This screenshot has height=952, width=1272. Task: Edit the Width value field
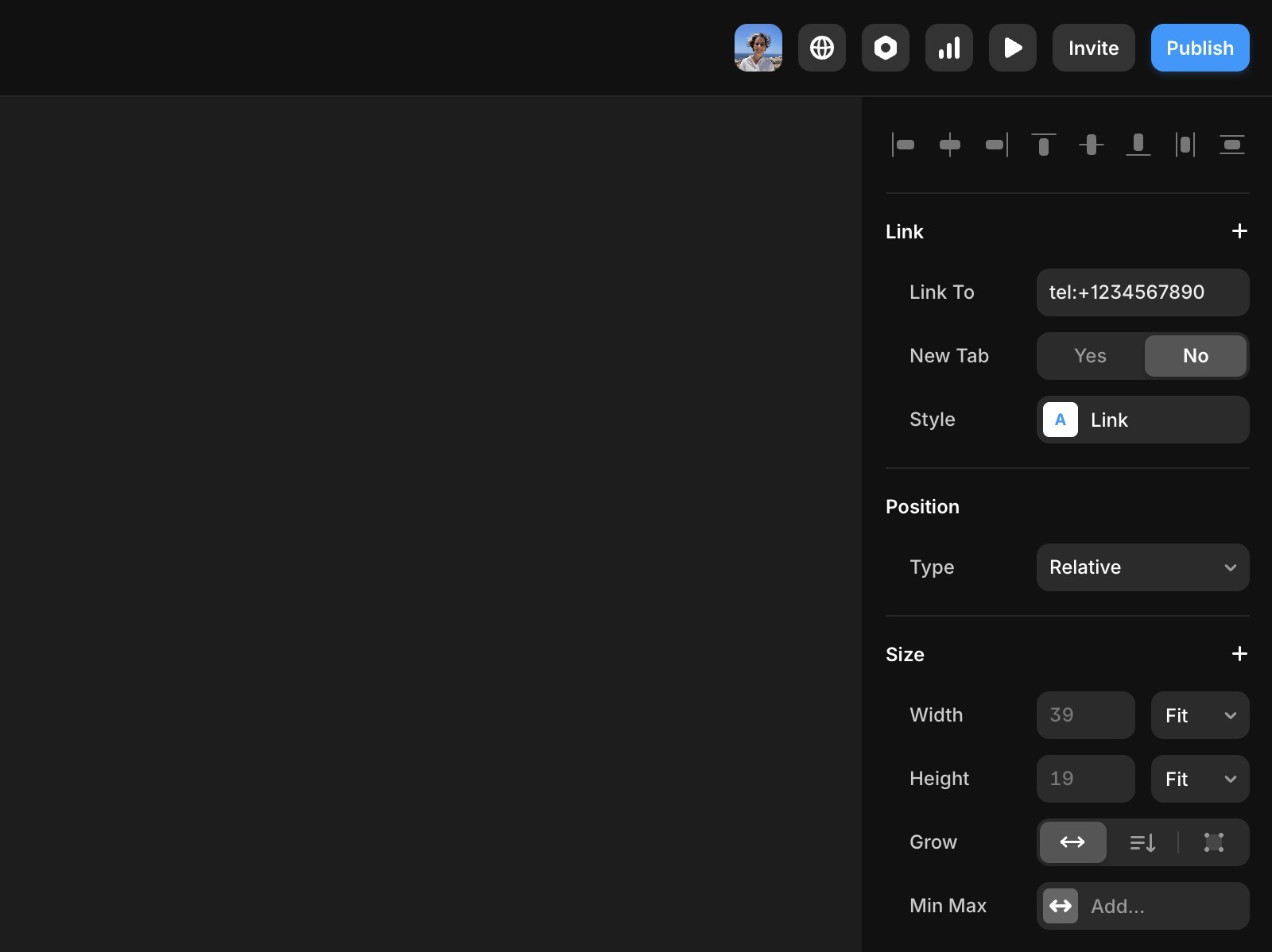[x=1085, y=715]
